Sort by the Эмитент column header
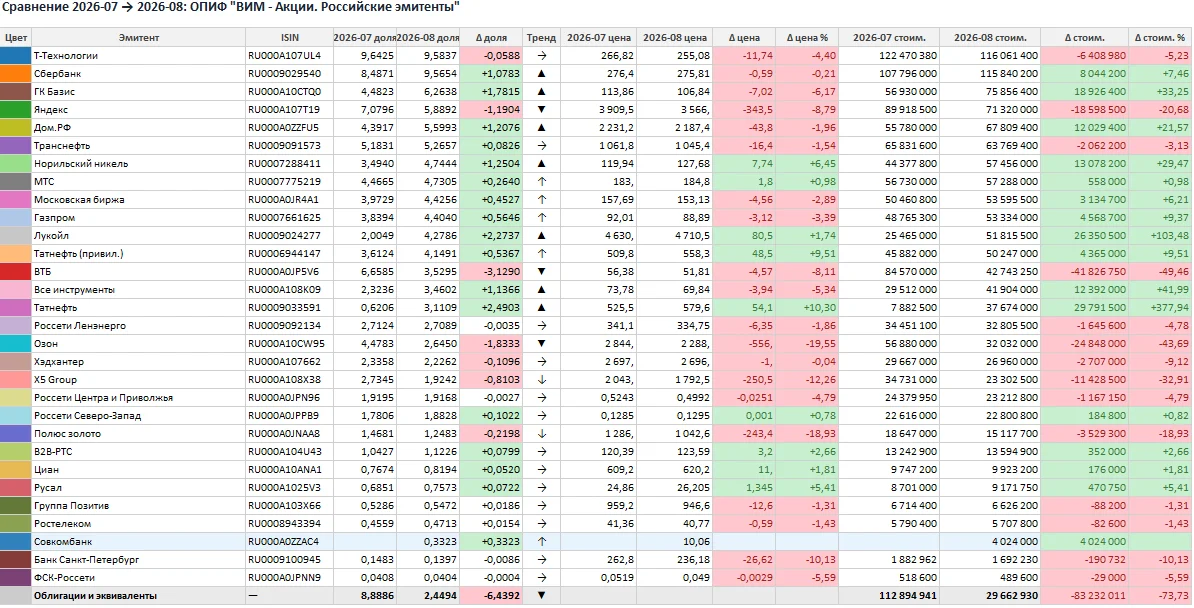Screen dimensions: 1194x608 point(139,37)
